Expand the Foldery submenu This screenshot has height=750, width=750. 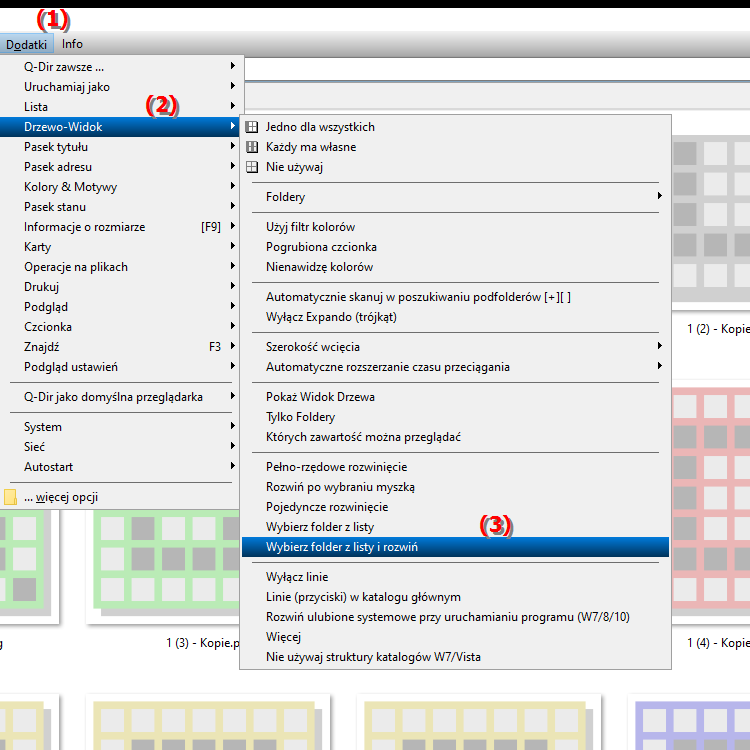pos(455,197)
